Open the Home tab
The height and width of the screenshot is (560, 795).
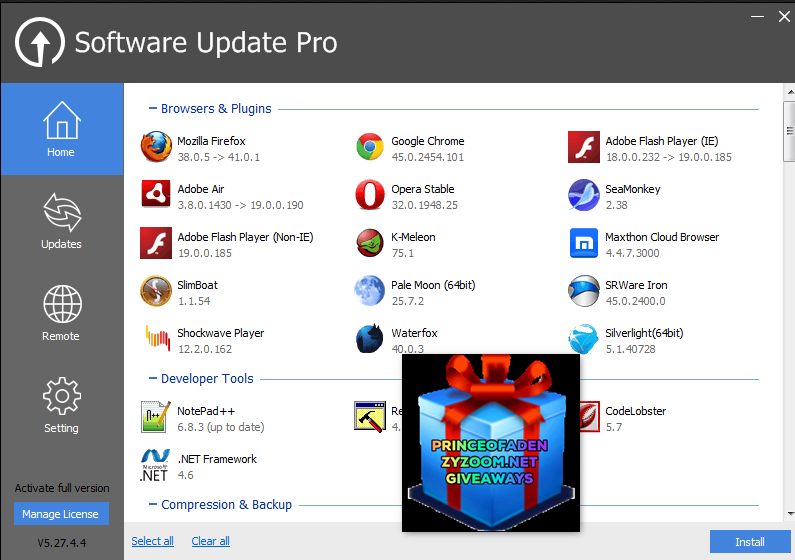(62, 129)
